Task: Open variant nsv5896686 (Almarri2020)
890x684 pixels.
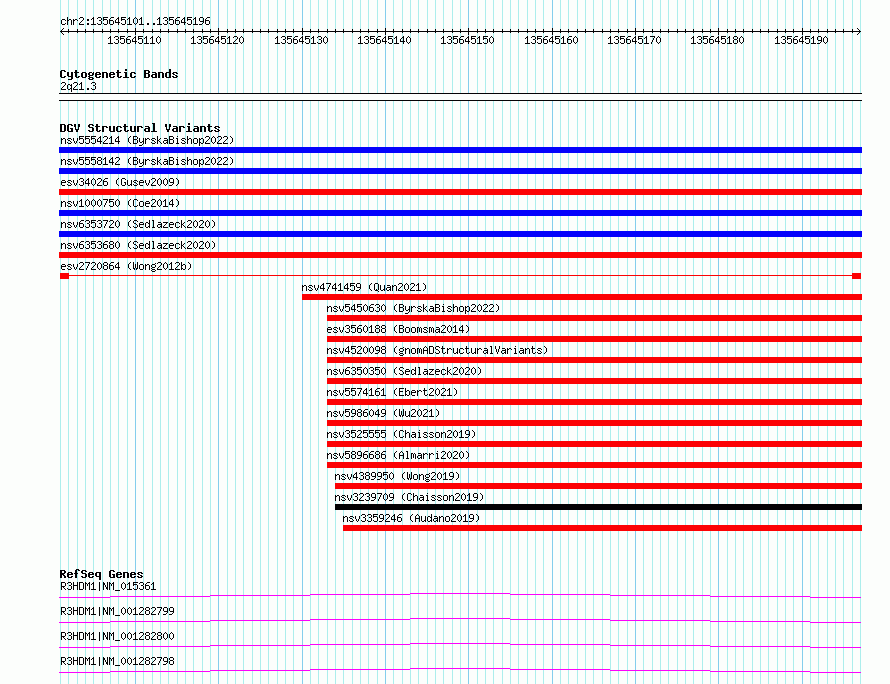Action: pyautogui.click(x=398, y=455)
